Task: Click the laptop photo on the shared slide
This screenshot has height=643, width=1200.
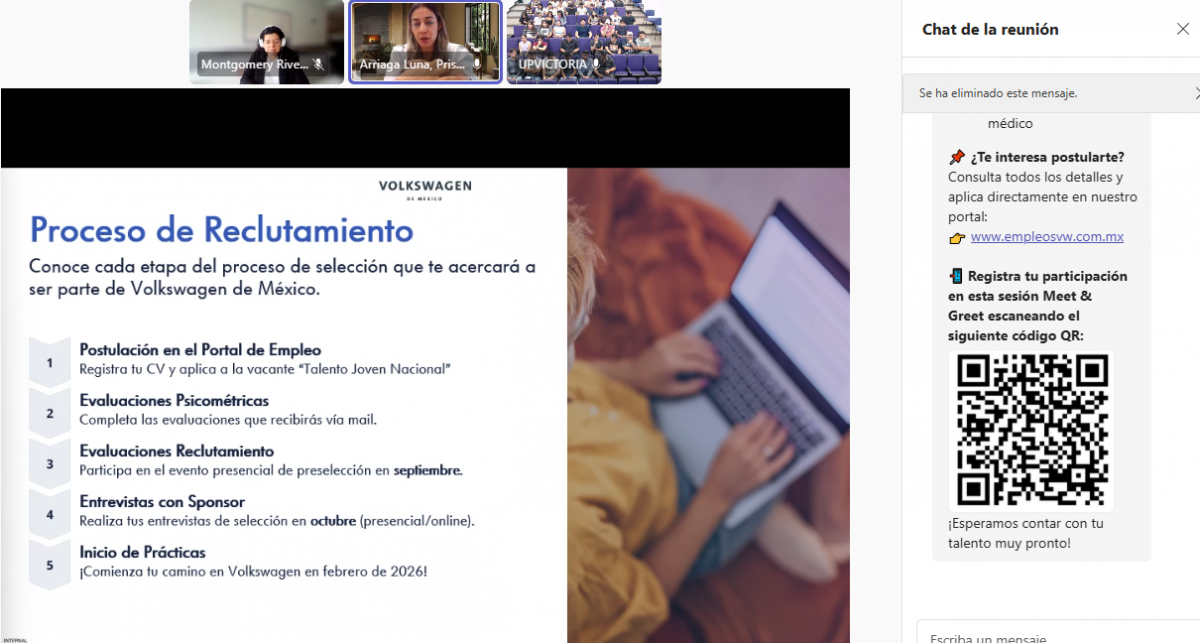Action: (x=708, y=400)
